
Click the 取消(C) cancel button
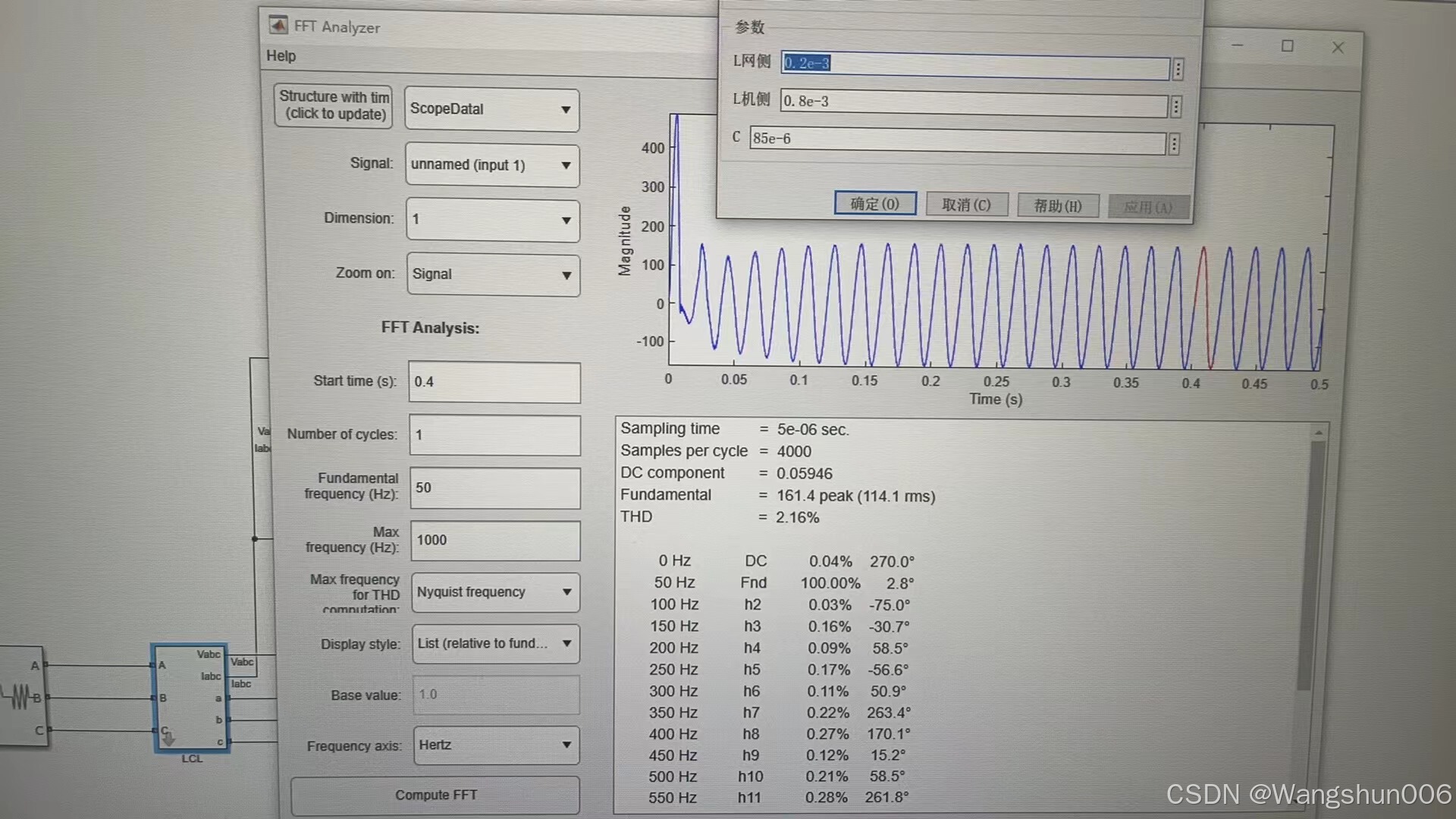(x=966, y=205)
